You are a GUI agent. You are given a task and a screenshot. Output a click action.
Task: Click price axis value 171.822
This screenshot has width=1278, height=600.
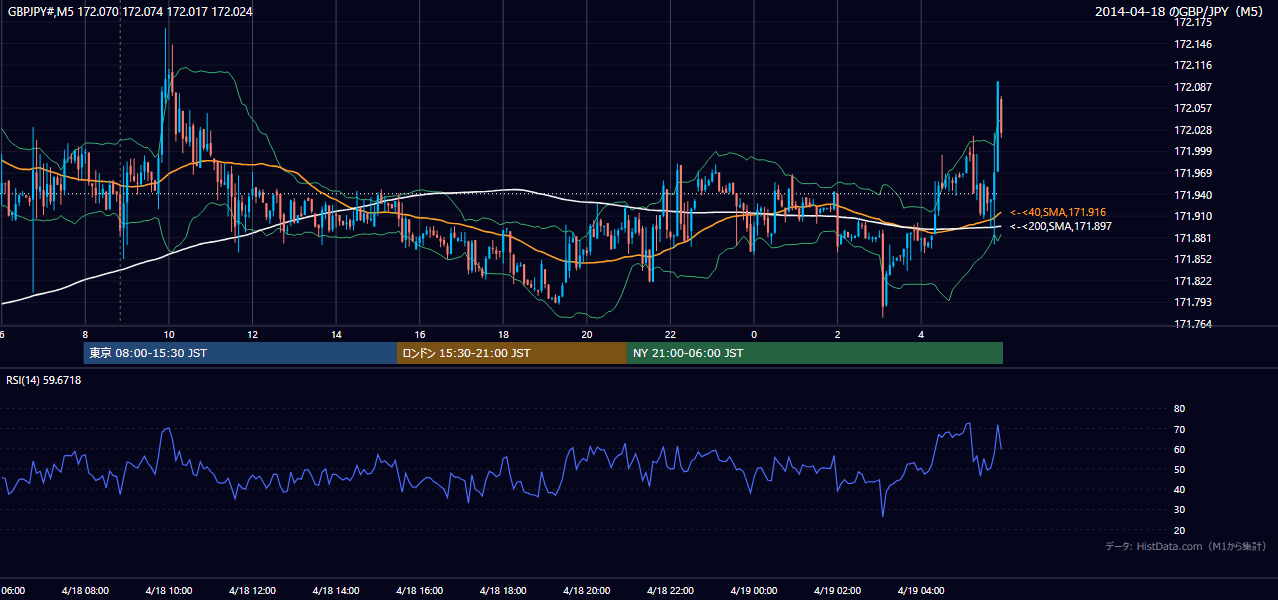click(1193, 281)
